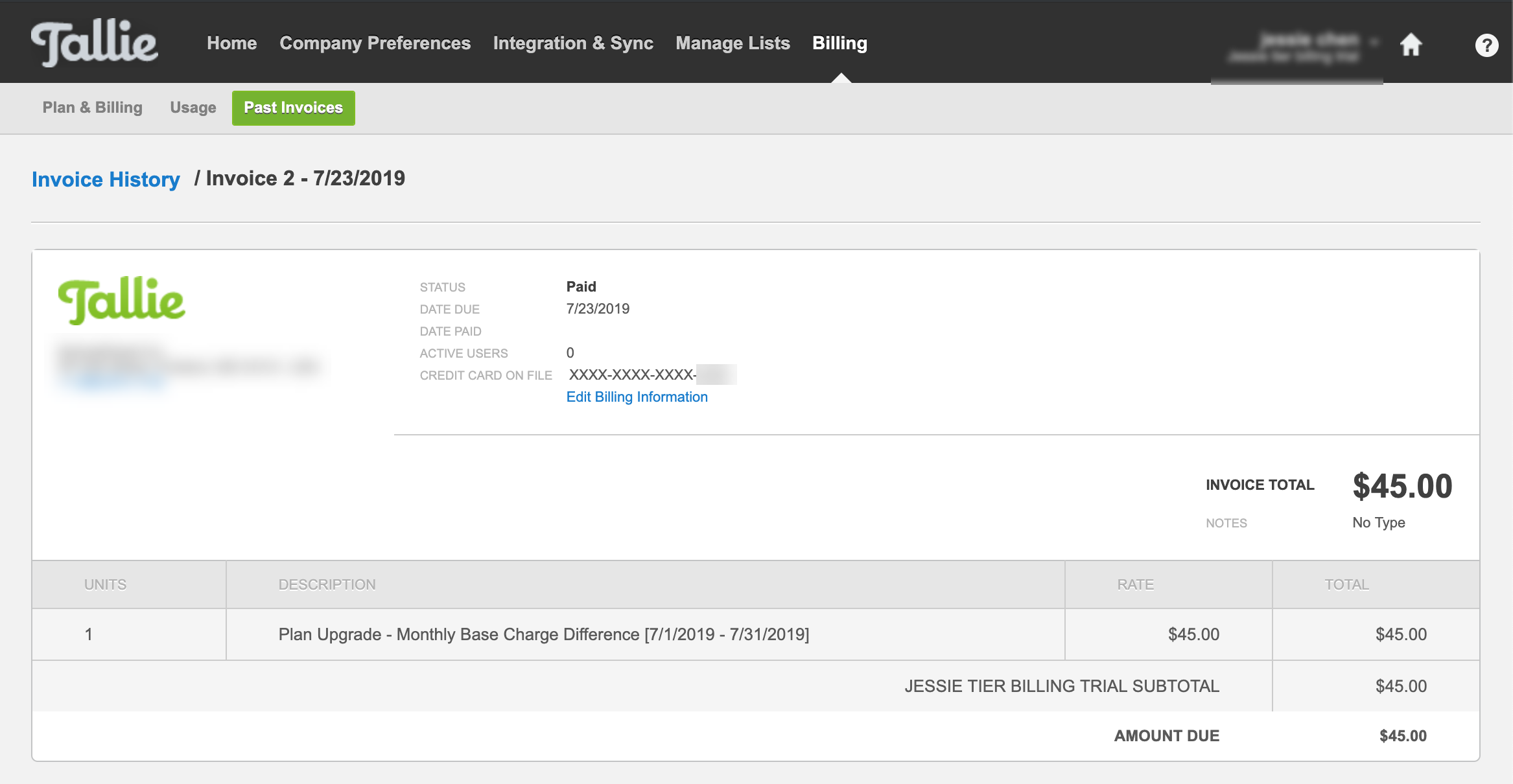Click the INVOICE TOTAL label
The width and height of the screenshot is (1513, 784).
pyautogui.click(x=1260, y=485)
